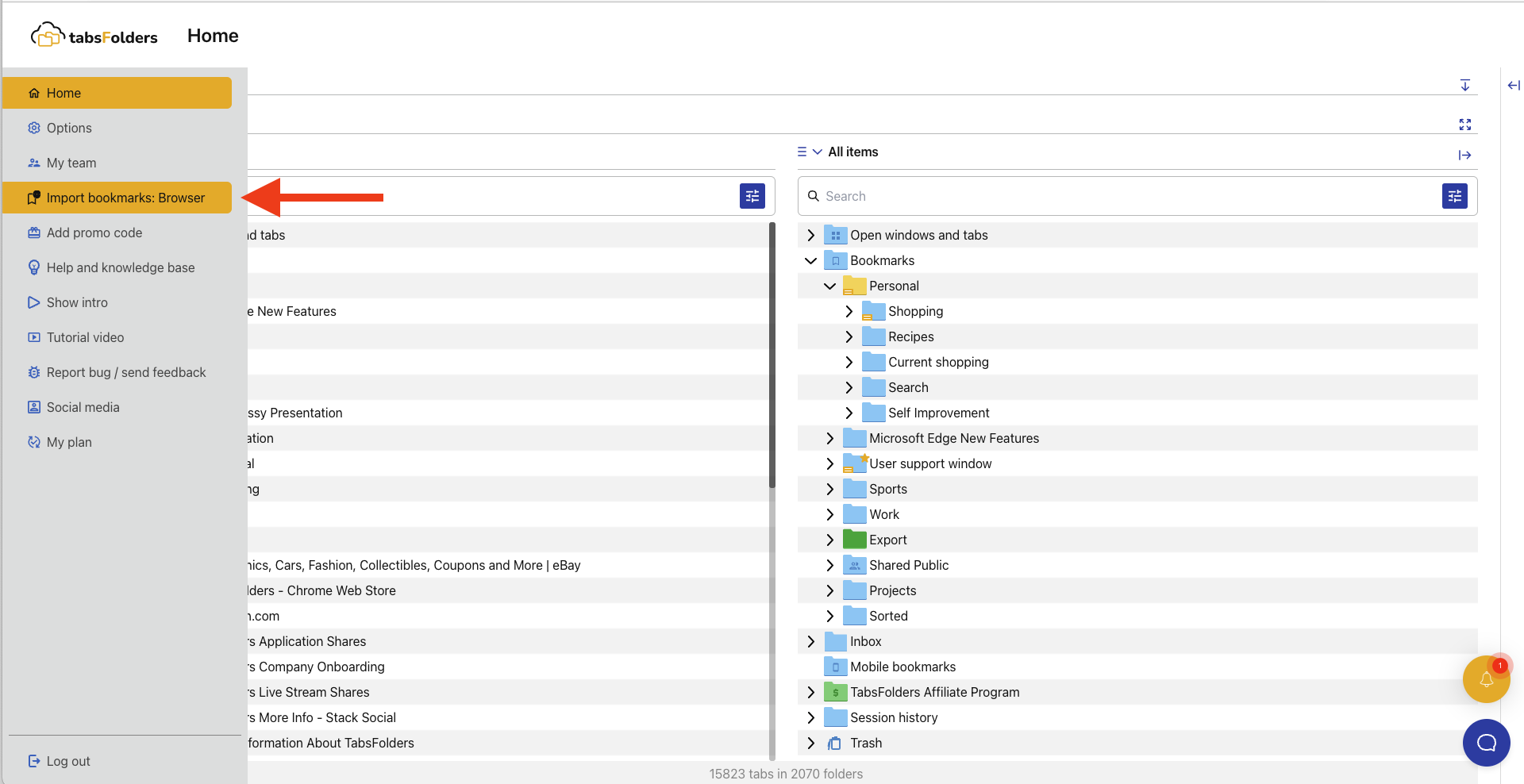Expand the Work folder
Screen dimensions: 1524x784
click(x=829, y=514)
